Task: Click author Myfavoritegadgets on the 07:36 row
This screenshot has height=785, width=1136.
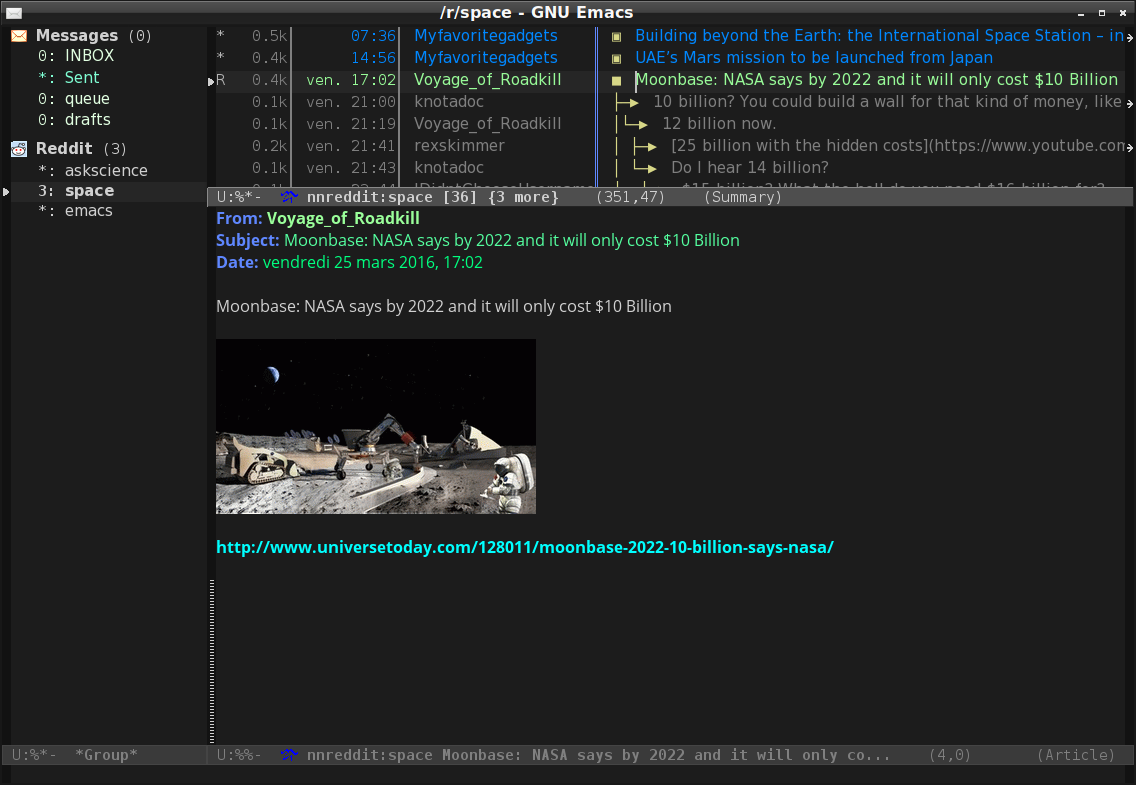Action: tap(485, 35)
